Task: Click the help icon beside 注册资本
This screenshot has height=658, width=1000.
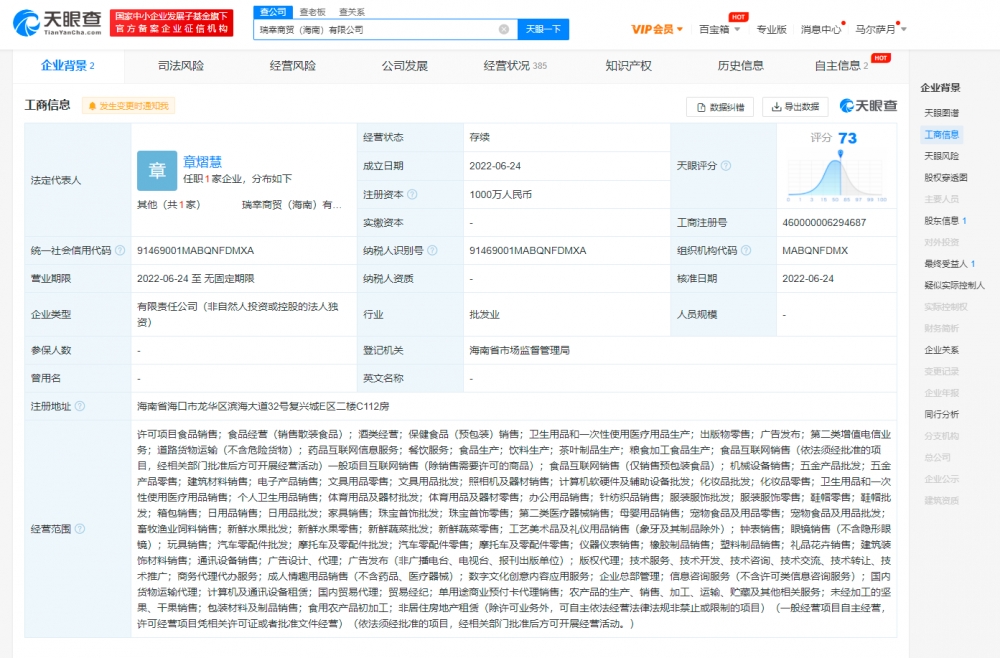Action: [x=412, y=194]
